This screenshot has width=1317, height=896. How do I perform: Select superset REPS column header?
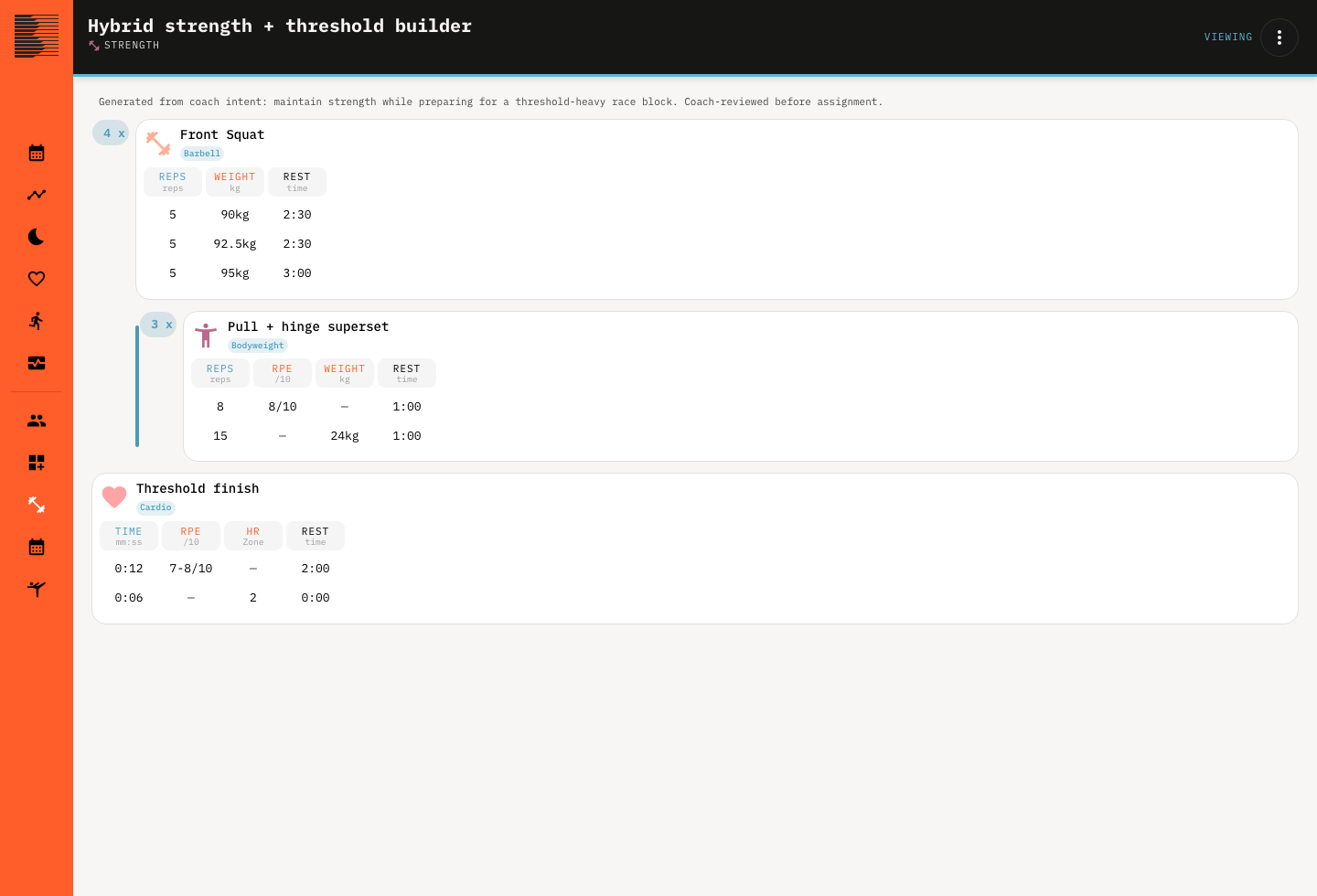coord(220,373)
